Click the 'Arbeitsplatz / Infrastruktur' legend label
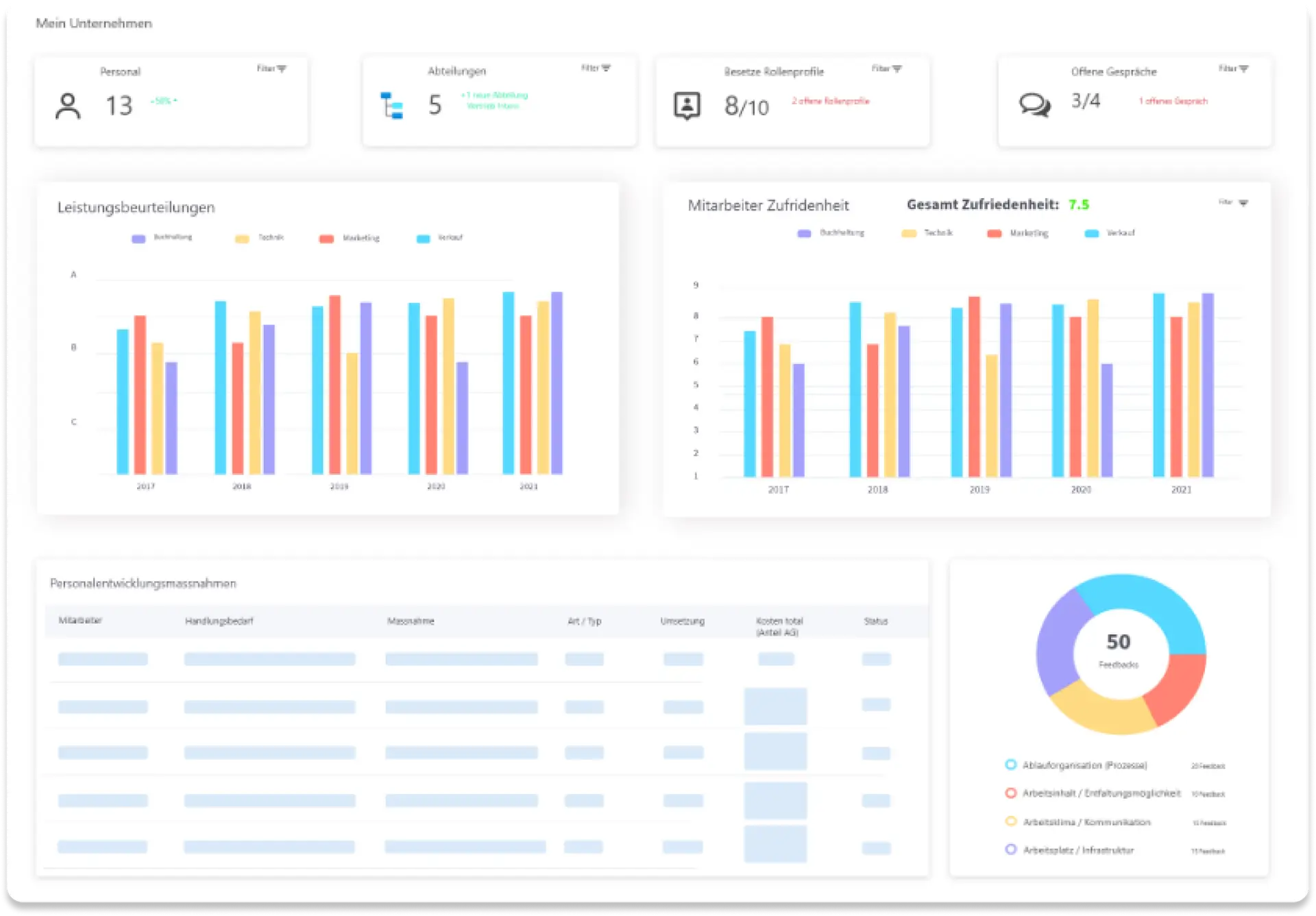Image resolution: width=1316 pixels, height=916 pixels. pyautogui.click(x=1078, y=850)
